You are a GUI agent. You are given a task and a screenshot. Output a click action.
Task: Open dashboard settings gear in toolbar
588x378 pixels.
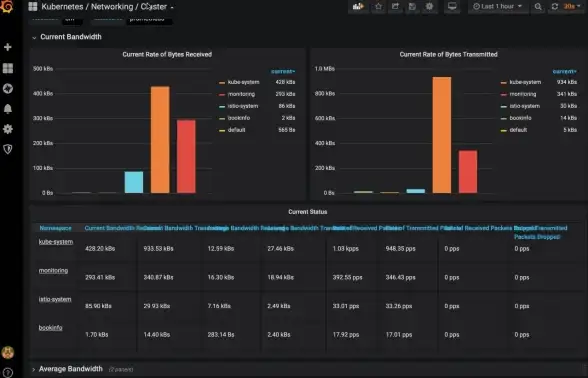[429, 6]
